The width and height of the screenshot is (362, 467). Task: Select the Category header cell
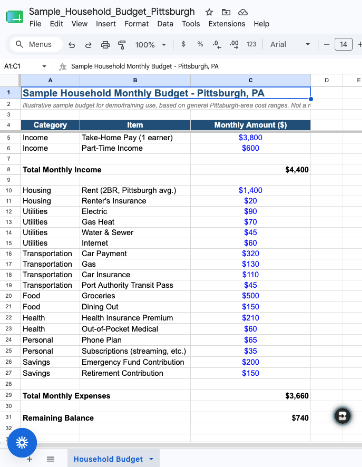pyautogui.click(x=50, y=125)
